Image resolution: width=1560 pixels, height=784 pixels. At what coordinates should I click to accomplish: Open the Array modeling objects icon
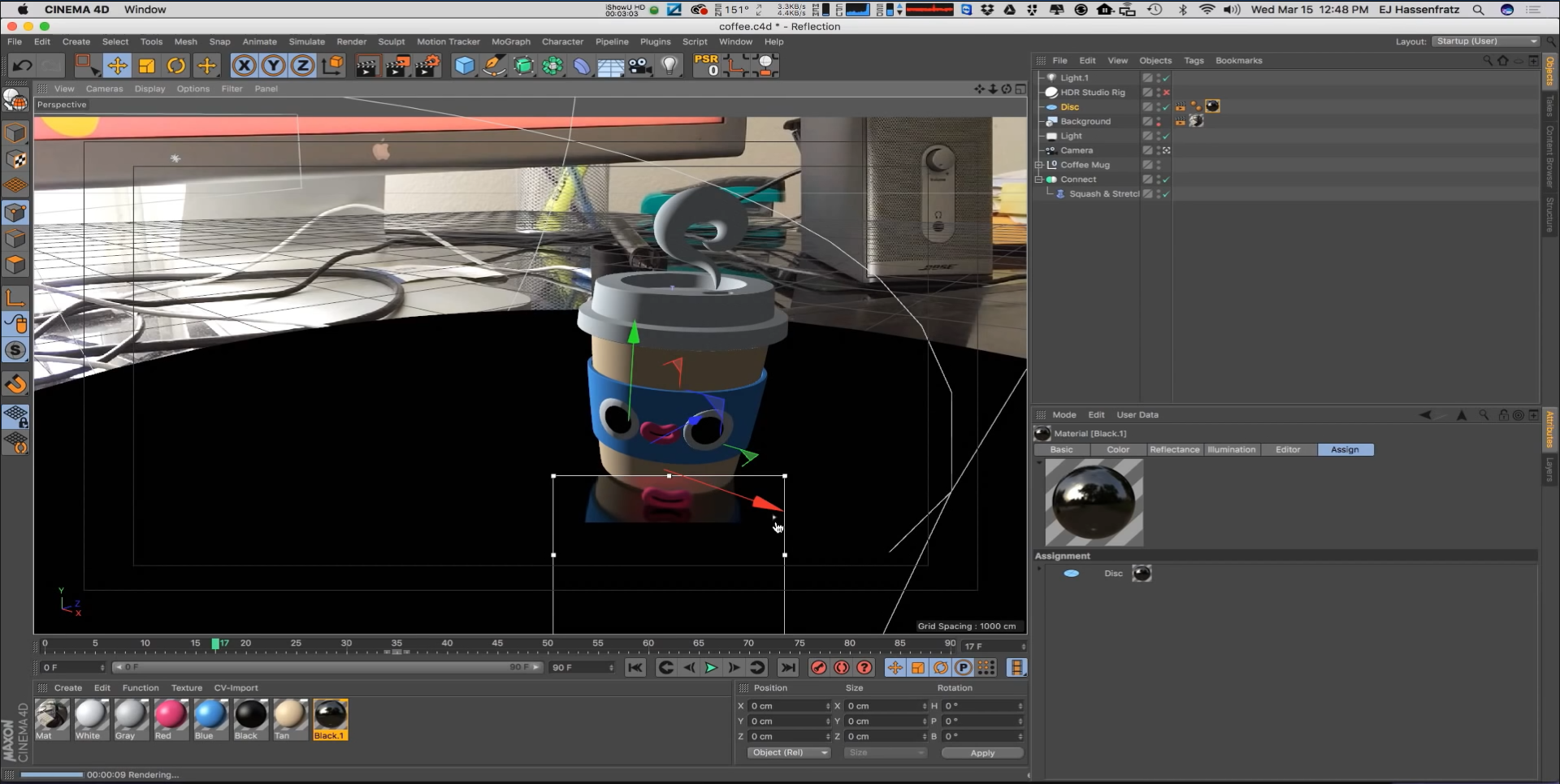coord(552,66)
